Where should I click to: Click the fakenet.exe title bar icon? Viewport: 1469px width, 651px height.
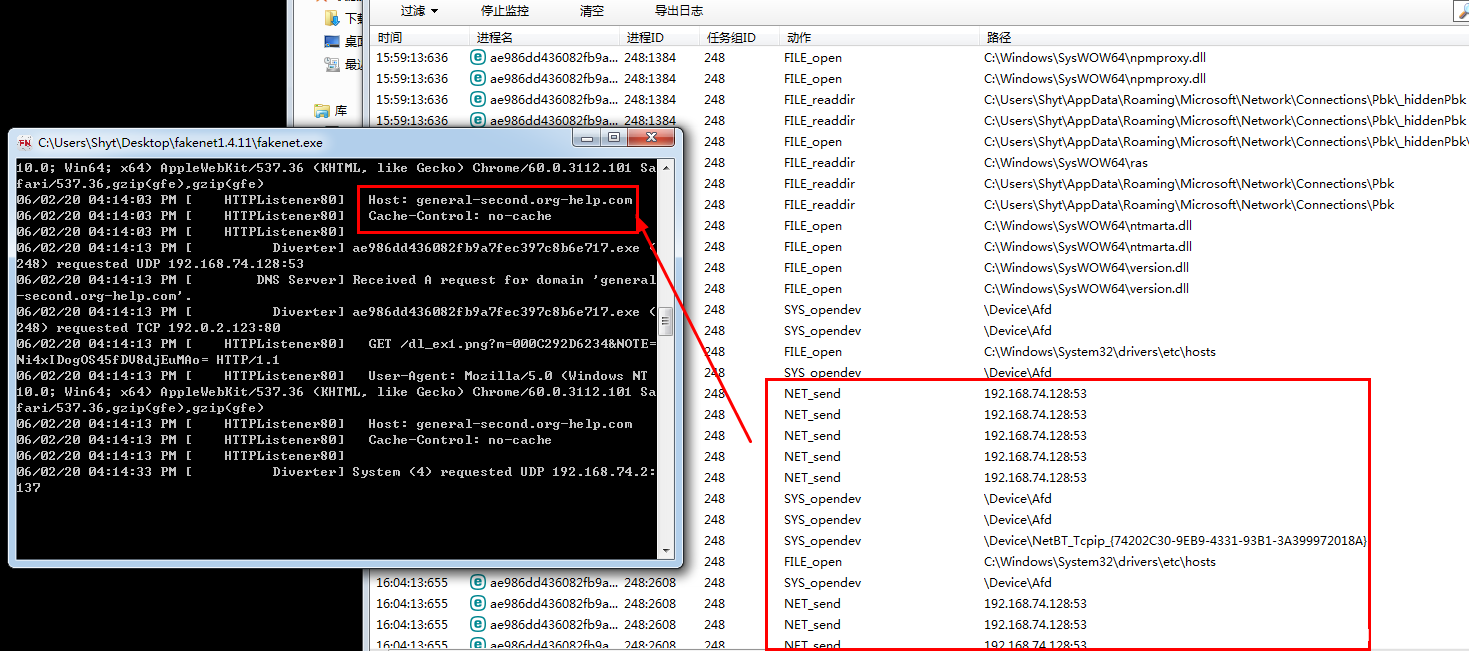click(24, 143)
